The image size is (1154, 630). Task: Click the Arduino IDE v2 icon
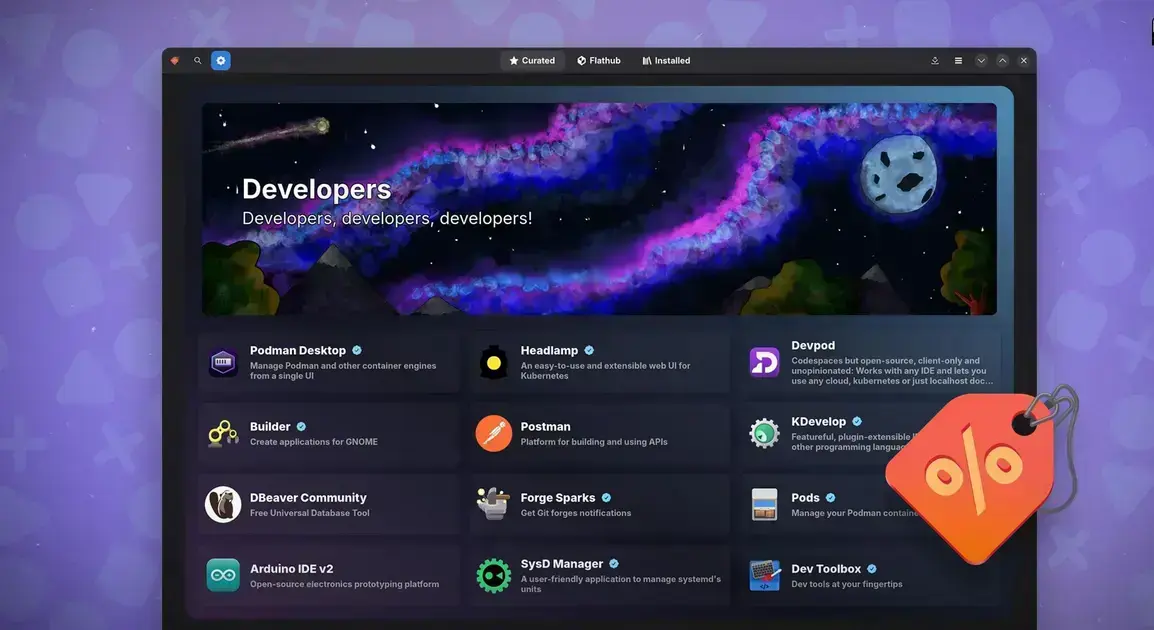point(222,576)
